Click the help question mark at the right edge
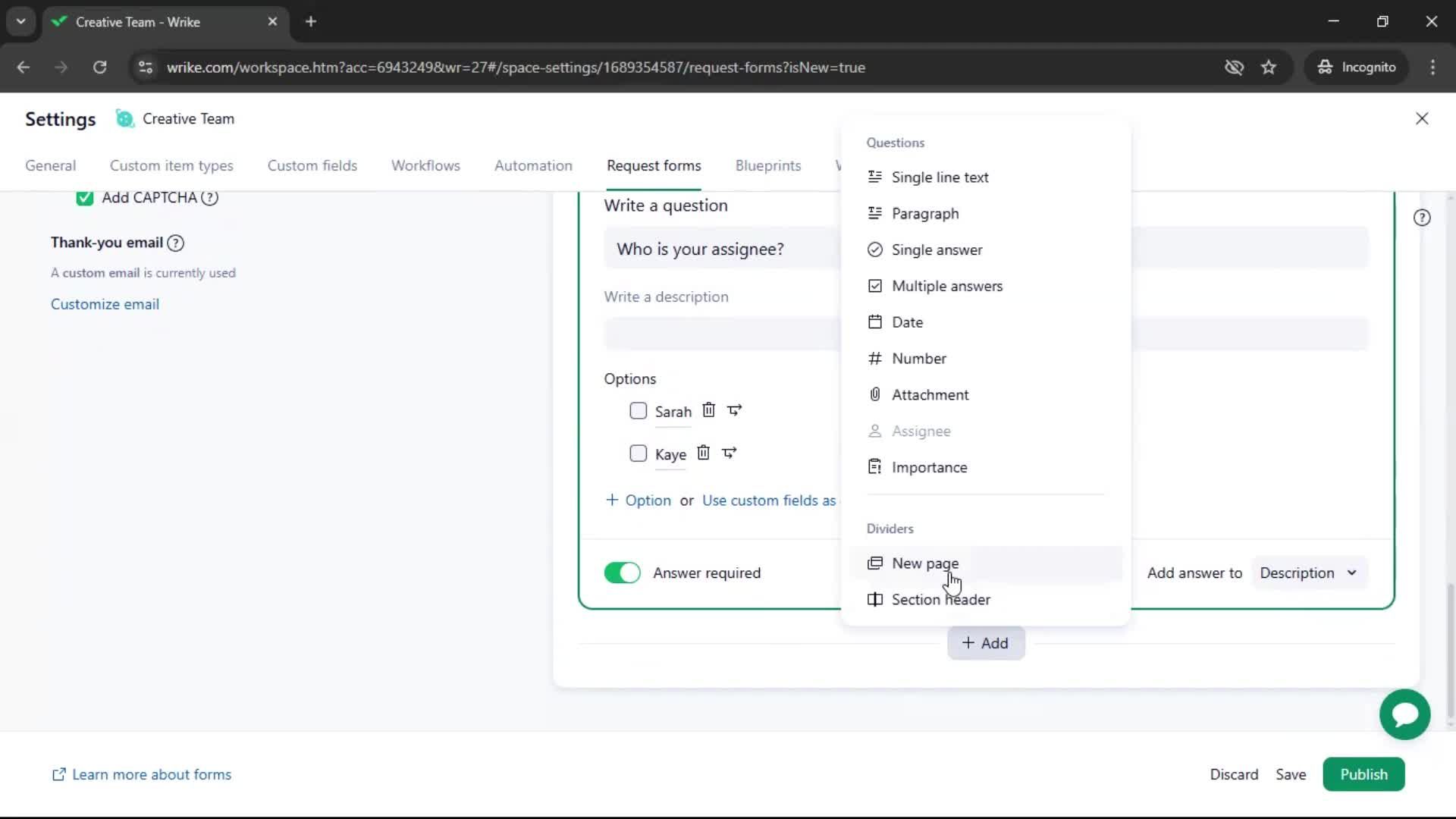Screen dimensions: 1456x819 [1422, 218]
